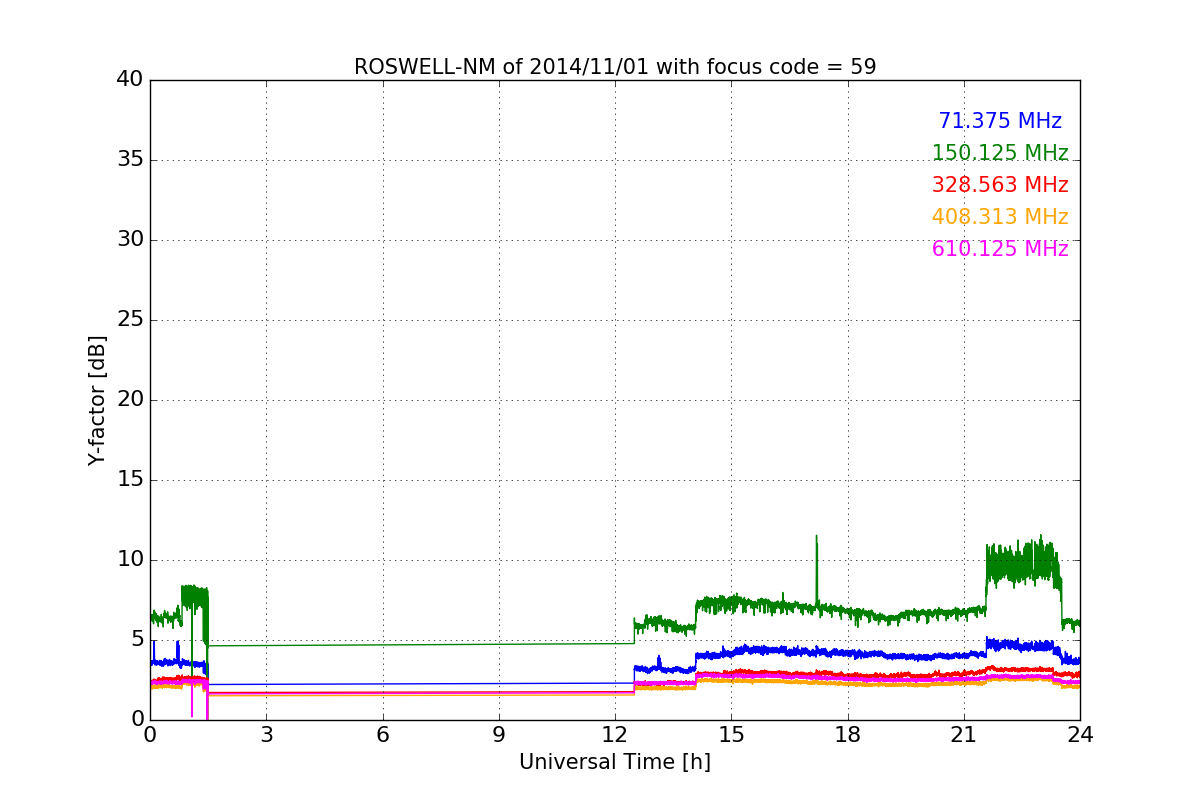Screen dimensions: 1200x800
Task: Click the y-axis tick label 10
Action: tap(130, 560)
